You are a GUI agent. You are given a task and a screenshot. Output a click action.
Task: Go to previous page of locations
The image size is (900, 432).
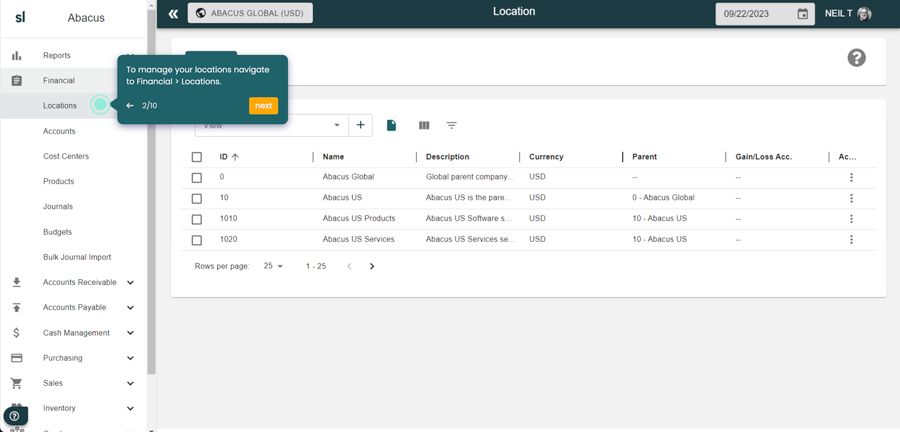tap(349, 266)
